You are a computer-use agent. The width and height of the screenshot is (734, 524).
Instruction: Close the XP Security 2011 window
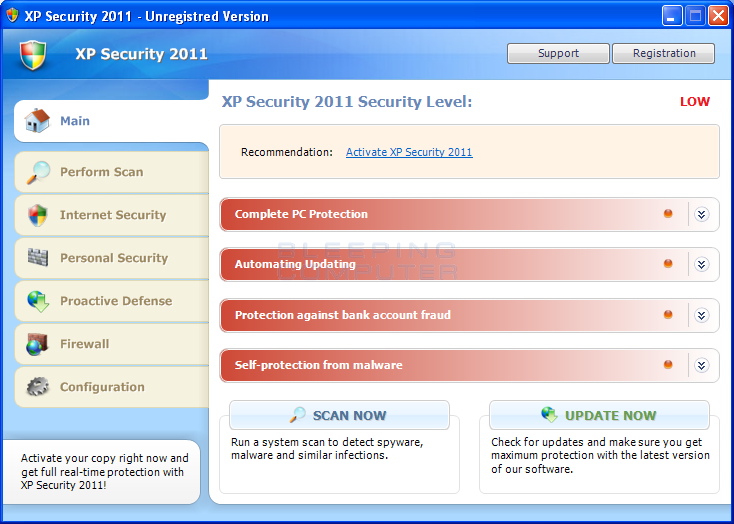click(x=718, y=16)
